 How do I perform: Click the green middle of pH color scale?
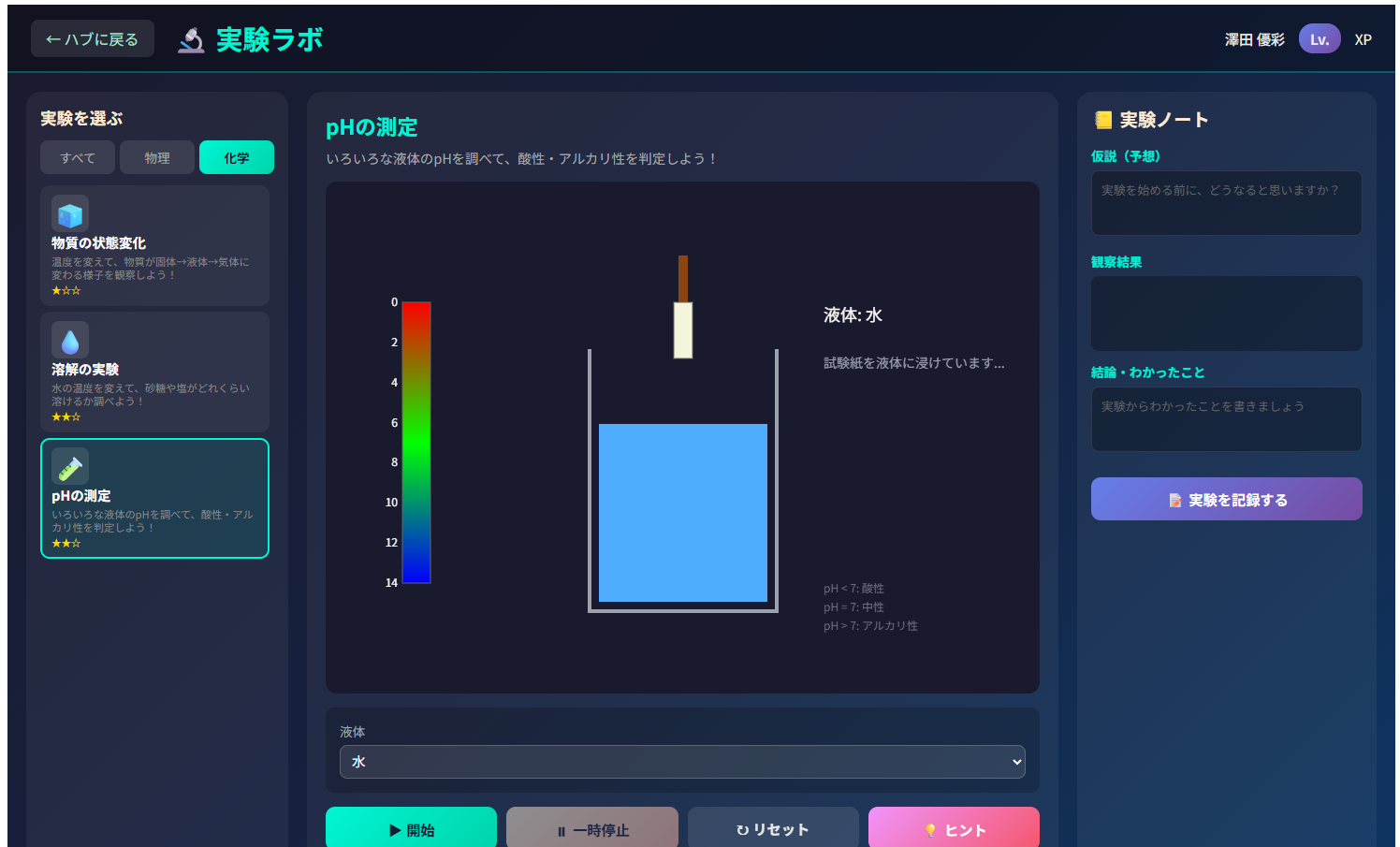416,442
